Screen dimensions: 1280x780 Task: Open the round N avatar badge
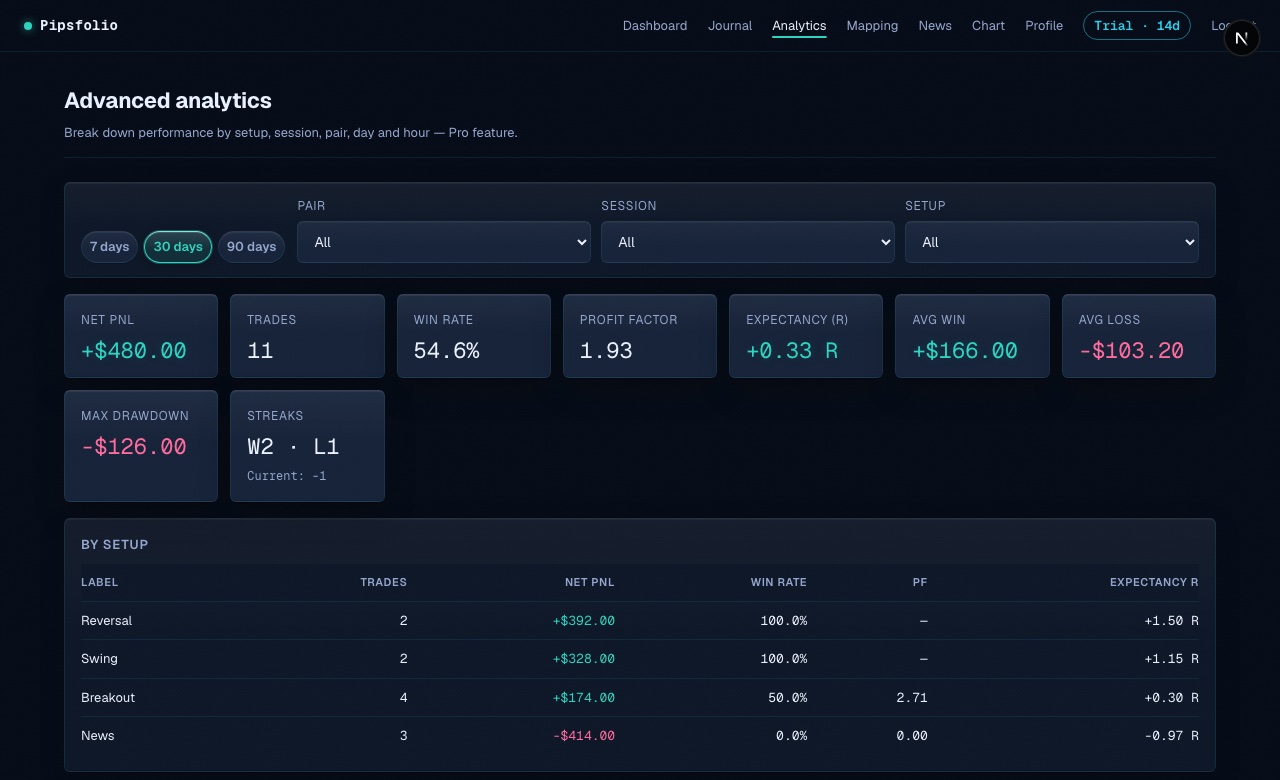pos(1241,39)
